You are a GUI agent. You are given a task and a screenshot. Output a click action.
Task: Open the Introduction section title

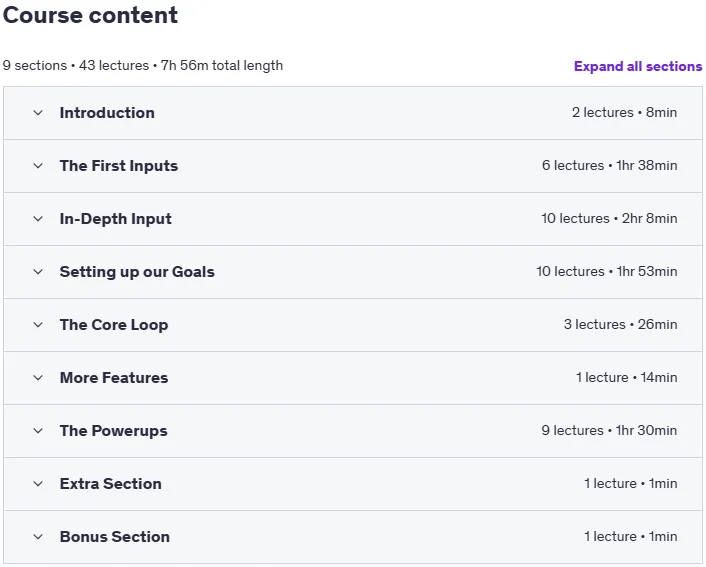(x=107, y=113)
